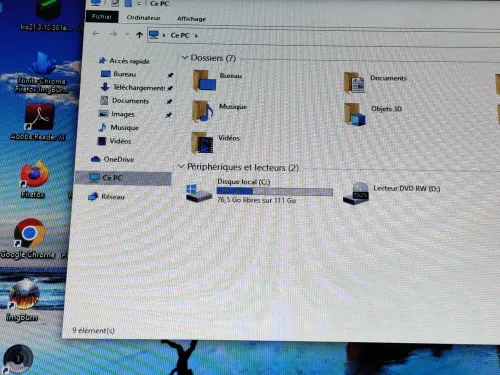This screenshot has height=375, width=500.
Task: Select the Vidéos folder icon
Action: pyautogui.click(x=202, y=142)
